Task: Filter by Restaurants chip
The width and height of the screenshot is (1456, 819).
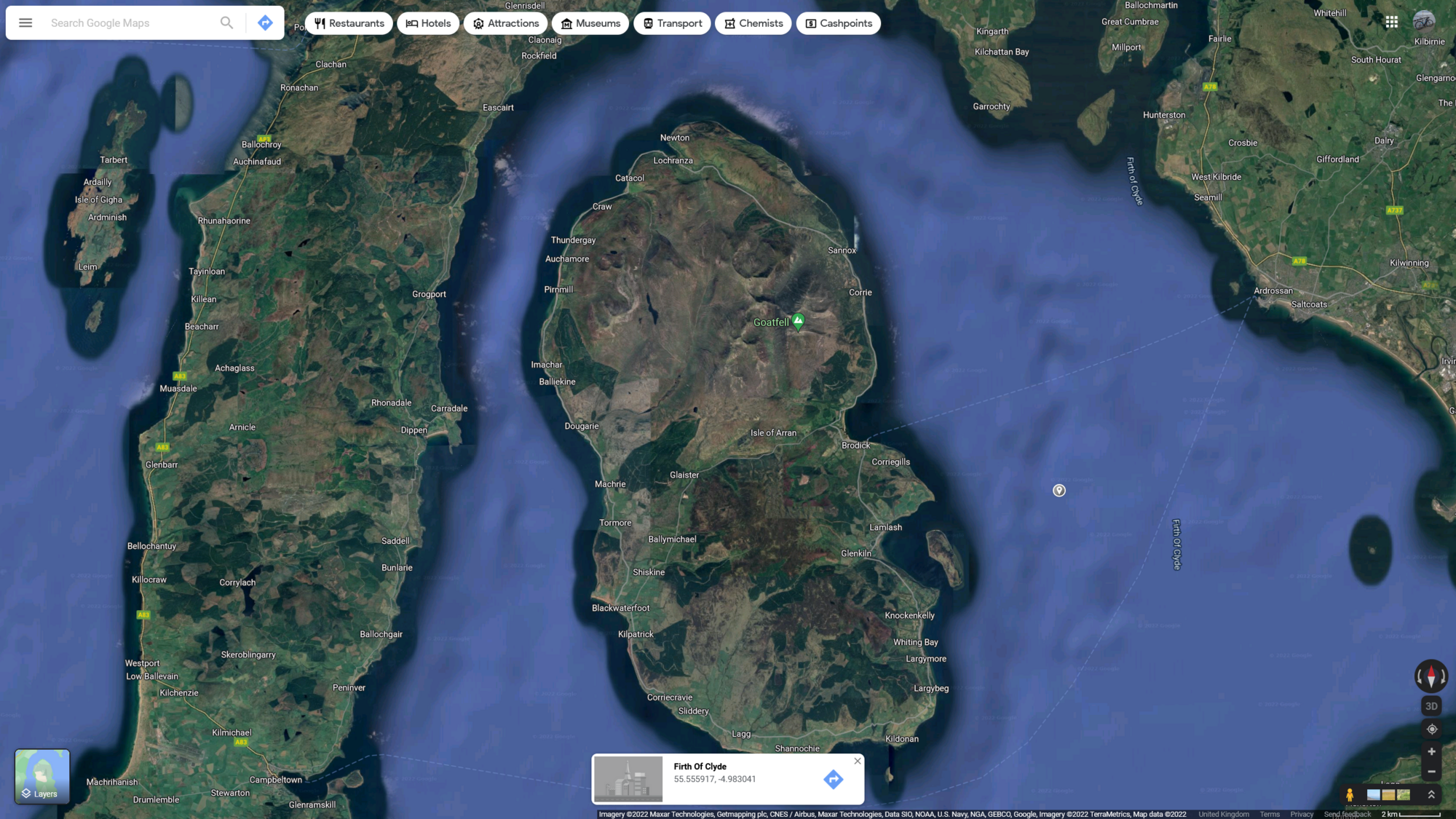Action: [x=349, y=23]
